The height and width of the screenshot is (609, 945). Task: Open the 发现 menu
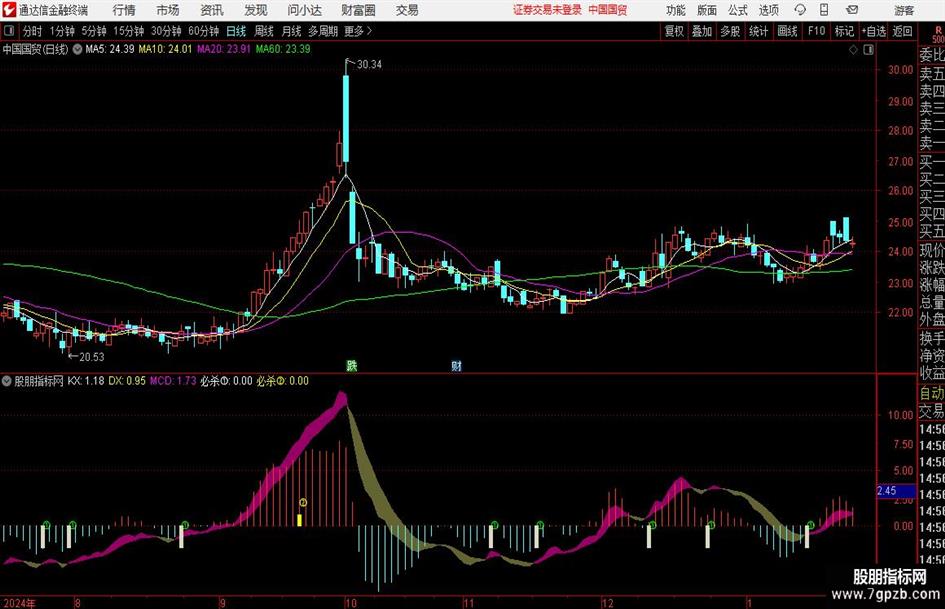click(256, 10)
